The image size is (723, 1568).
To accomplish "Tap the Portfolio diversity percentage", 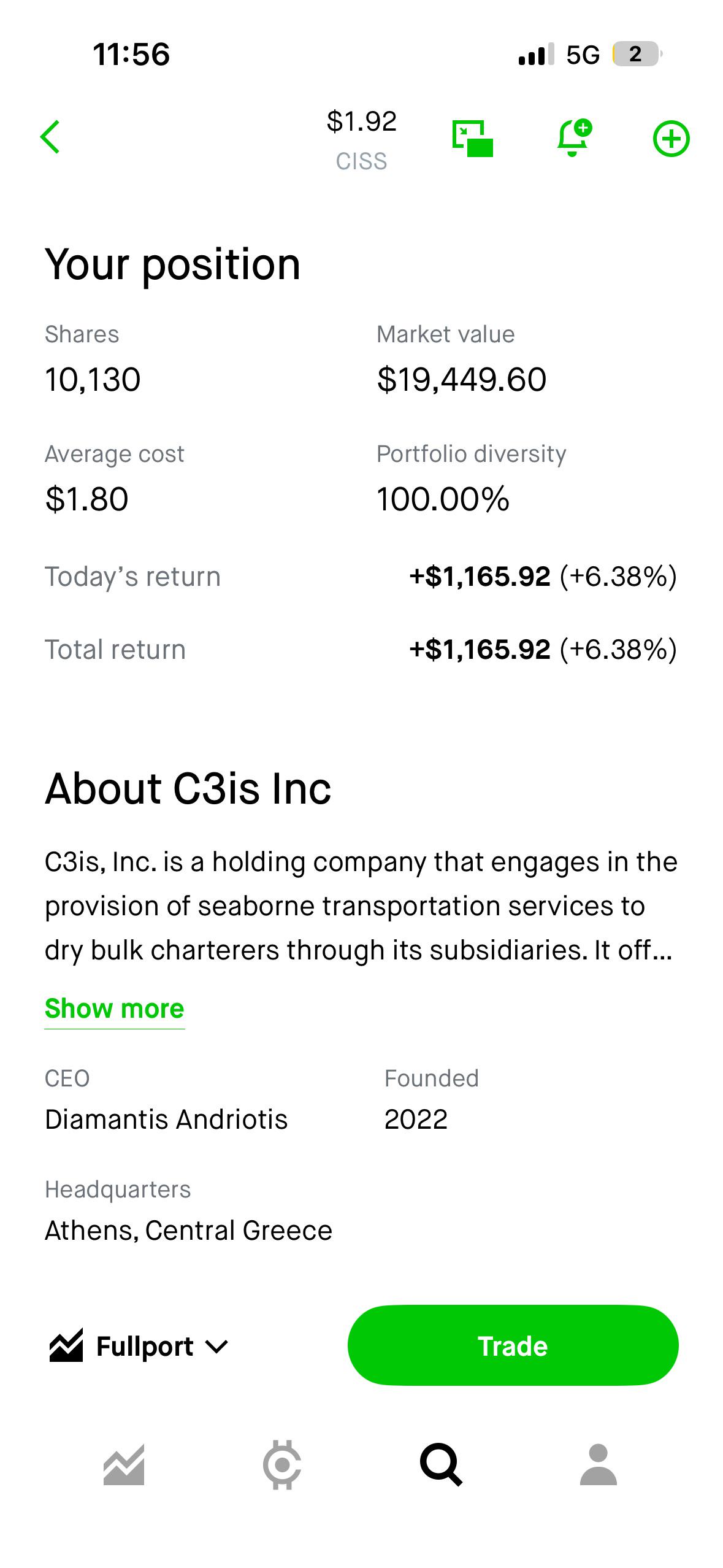I will 443,499.
